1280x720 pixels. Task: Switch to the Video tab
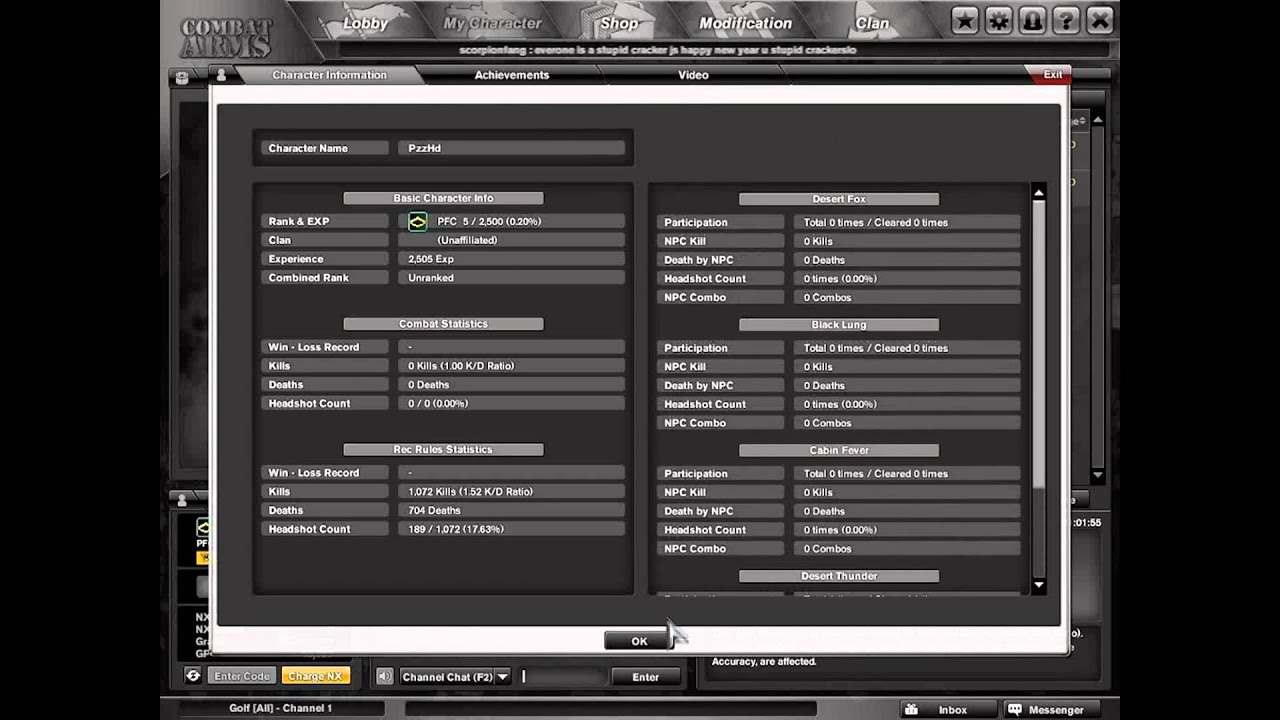coord(693,75)
